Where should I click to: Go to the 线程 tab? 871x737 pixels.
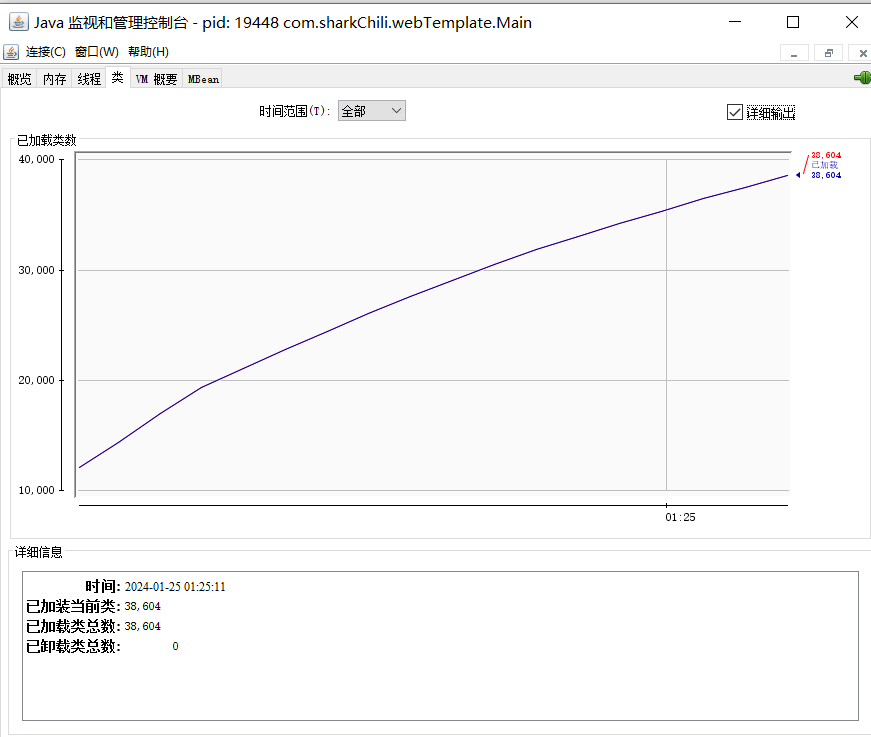89,79
